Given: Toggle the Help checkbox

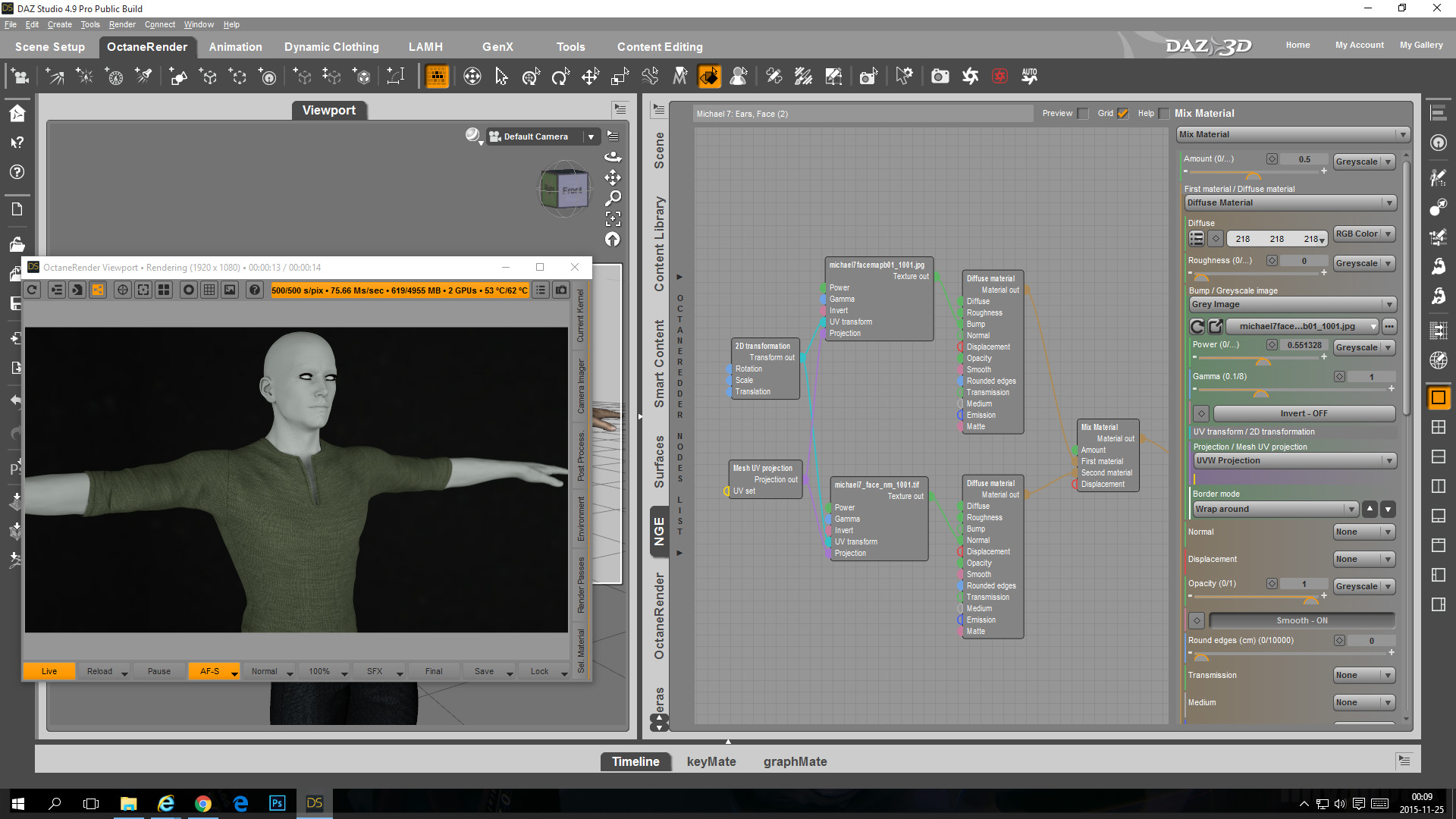Looking at the screenshot, I should point(1164,114).
